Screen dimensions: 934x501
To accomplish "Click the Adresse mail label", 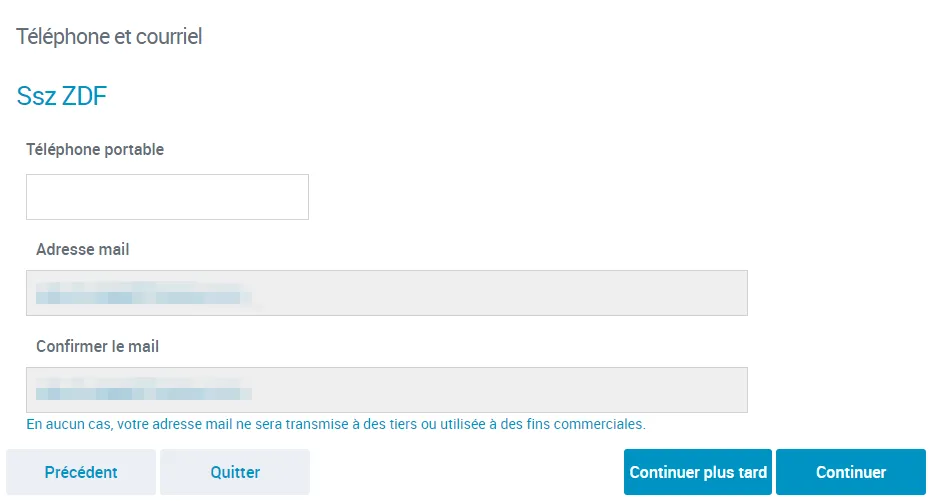I will click(82, 250).
